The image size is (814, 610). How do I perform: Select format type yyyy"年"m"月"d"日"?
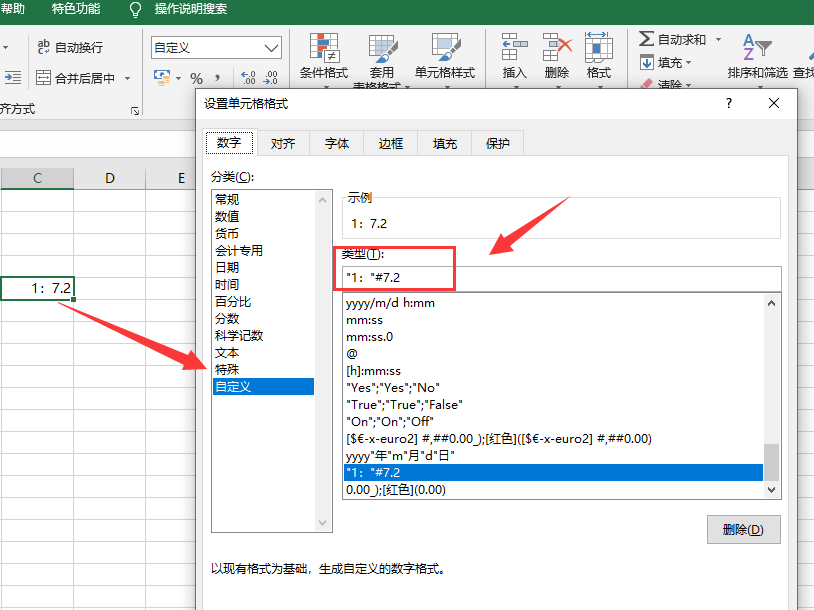tap(553, 456)
